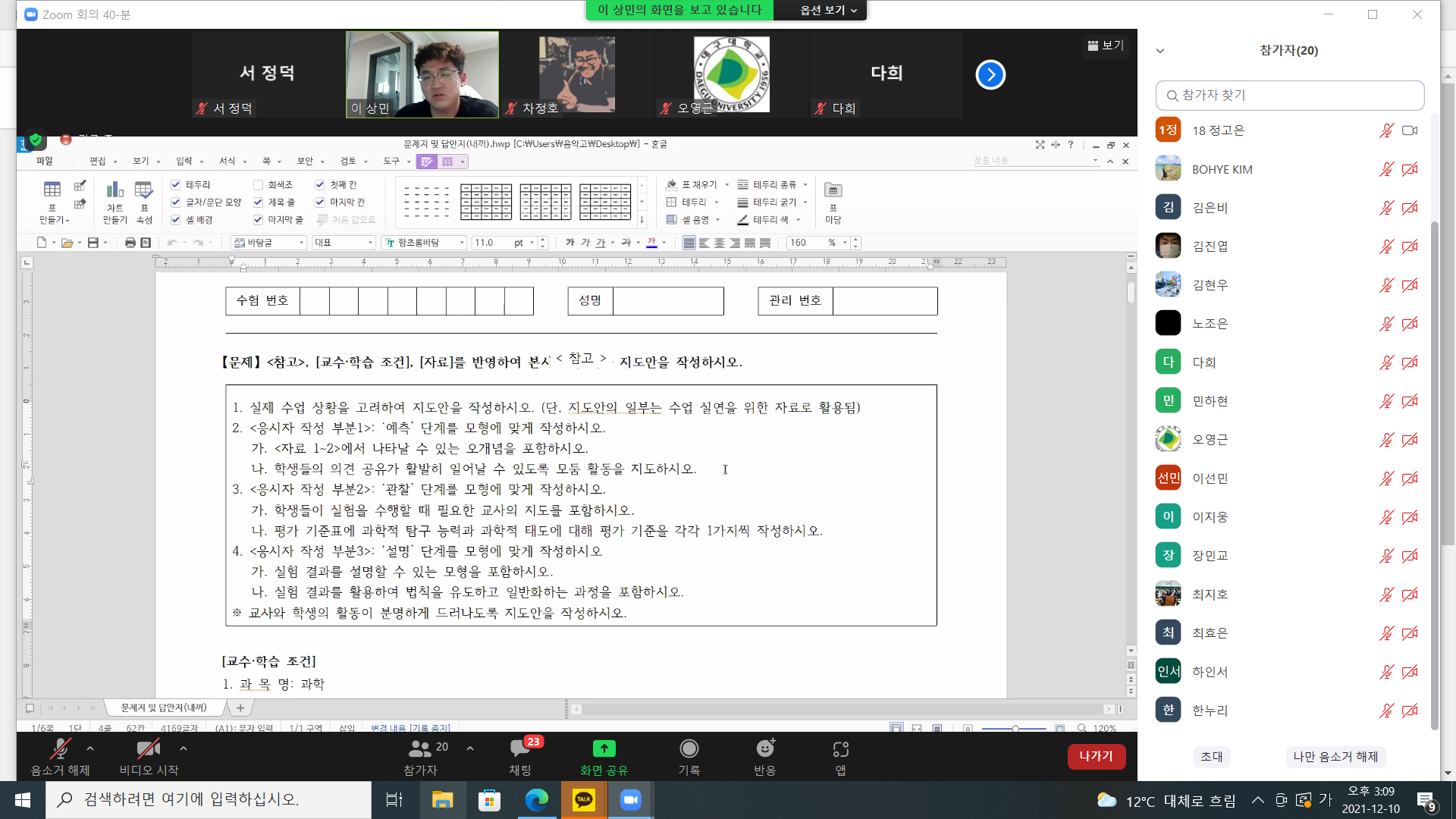
Task: Uncheck the 테두리 checkbox in ribbon
Action: click(x=176, y=184)
